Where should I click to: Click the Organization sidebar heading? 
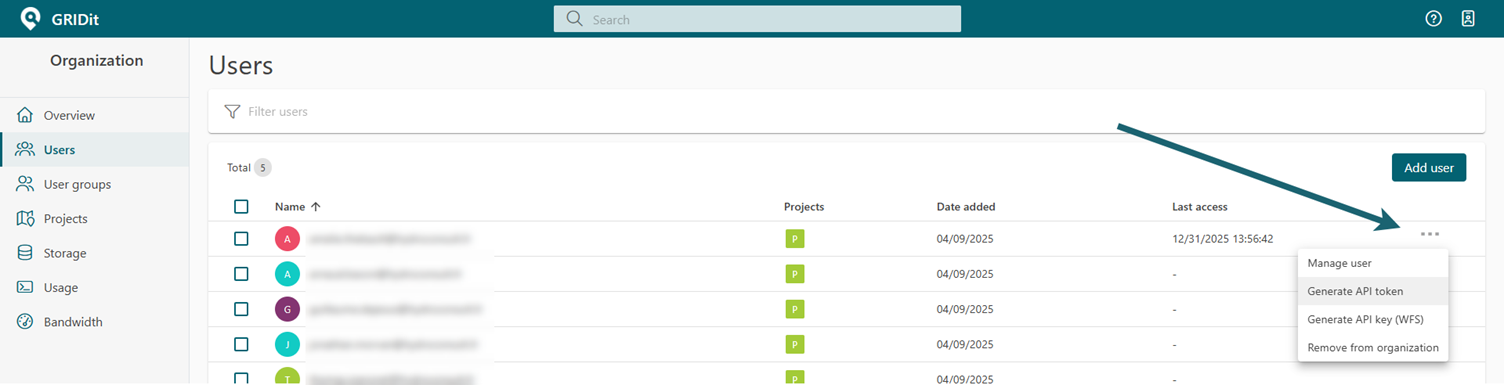96,61
